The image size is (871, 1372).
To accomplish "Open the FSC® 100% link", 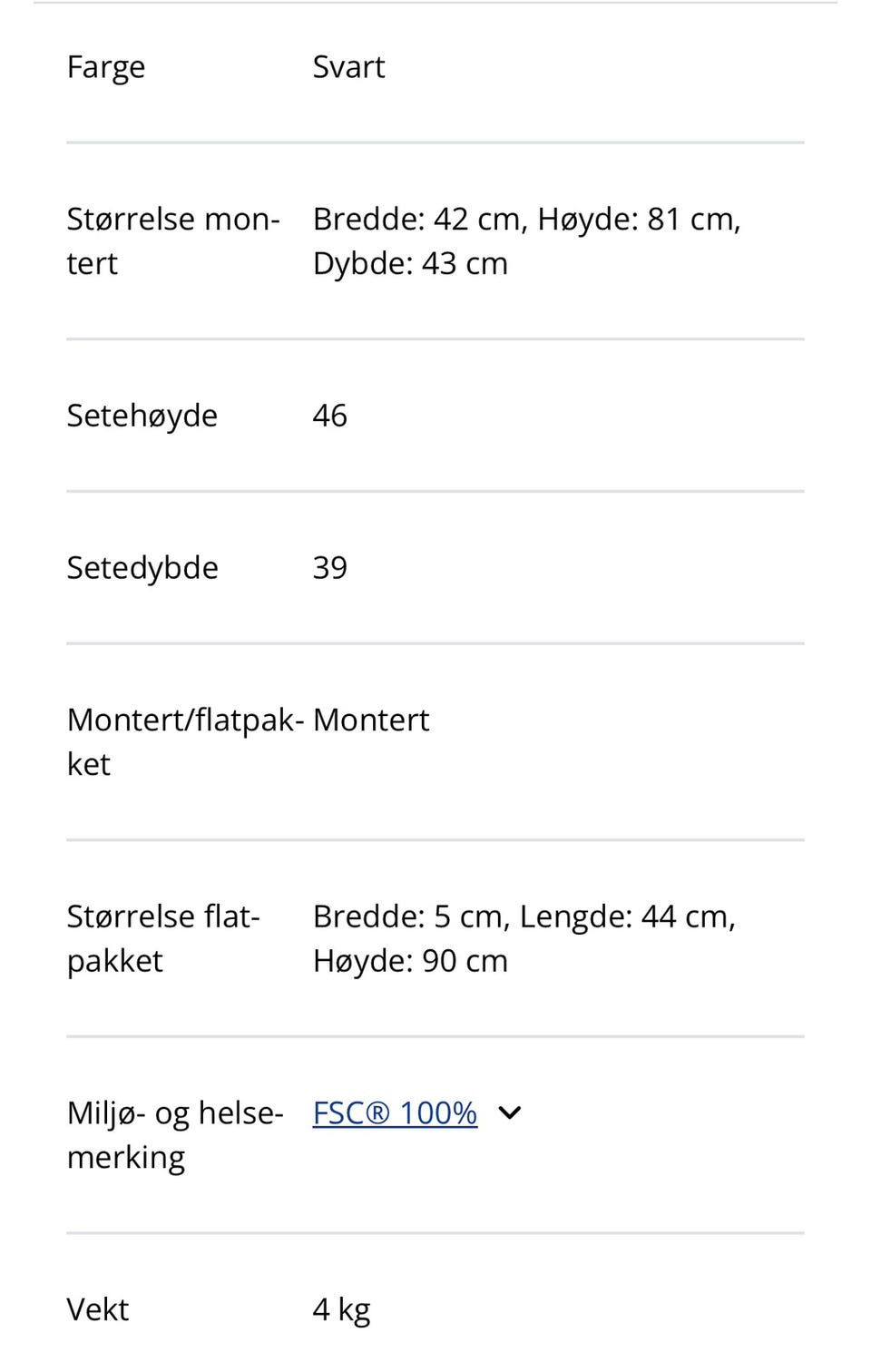I will pos(395,1112).
